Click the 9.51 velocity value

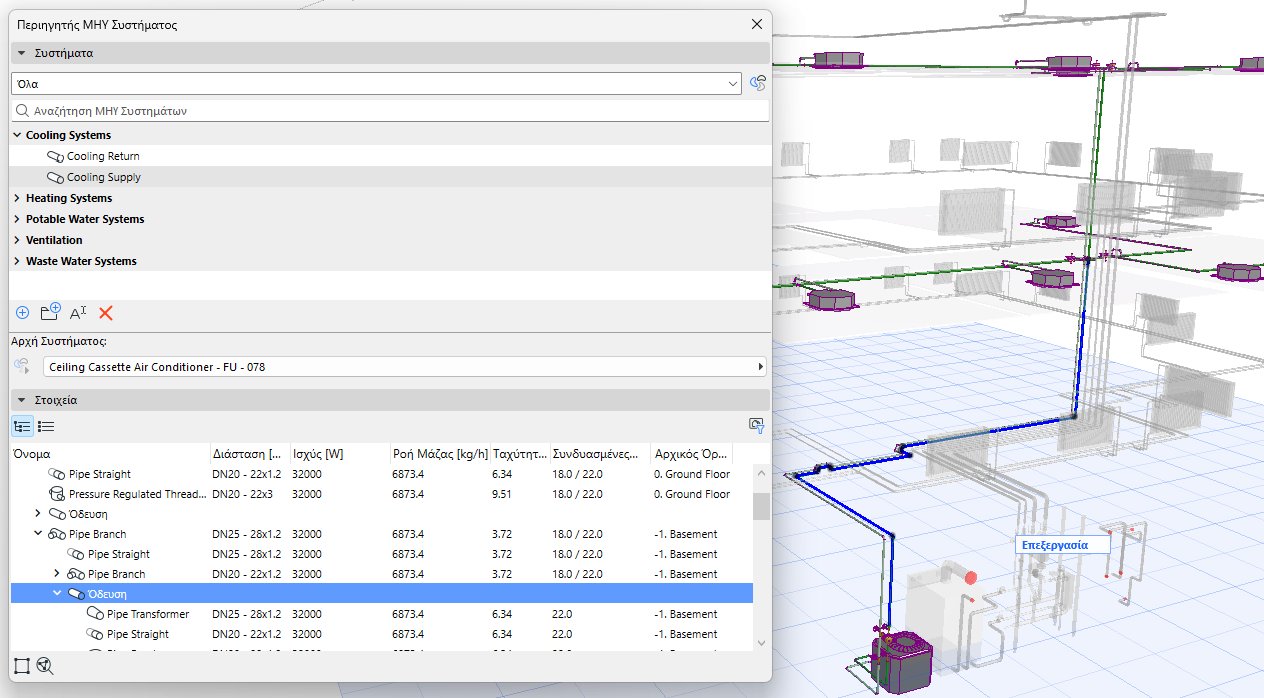click(502, 494)
